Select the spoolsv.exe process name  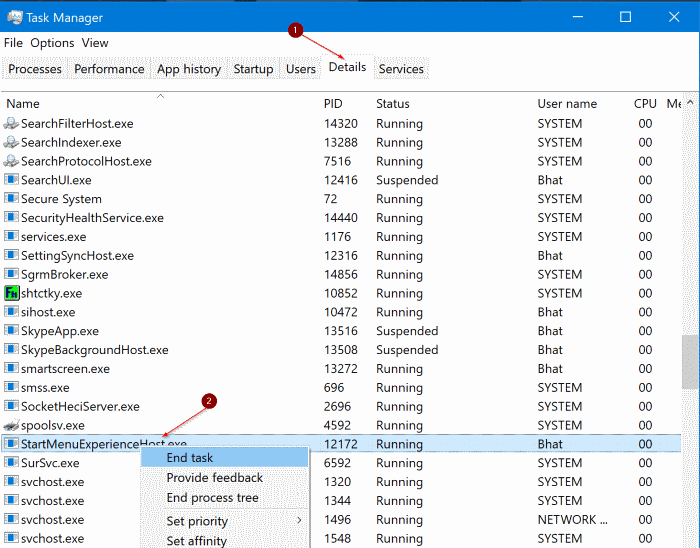point(53,426)
